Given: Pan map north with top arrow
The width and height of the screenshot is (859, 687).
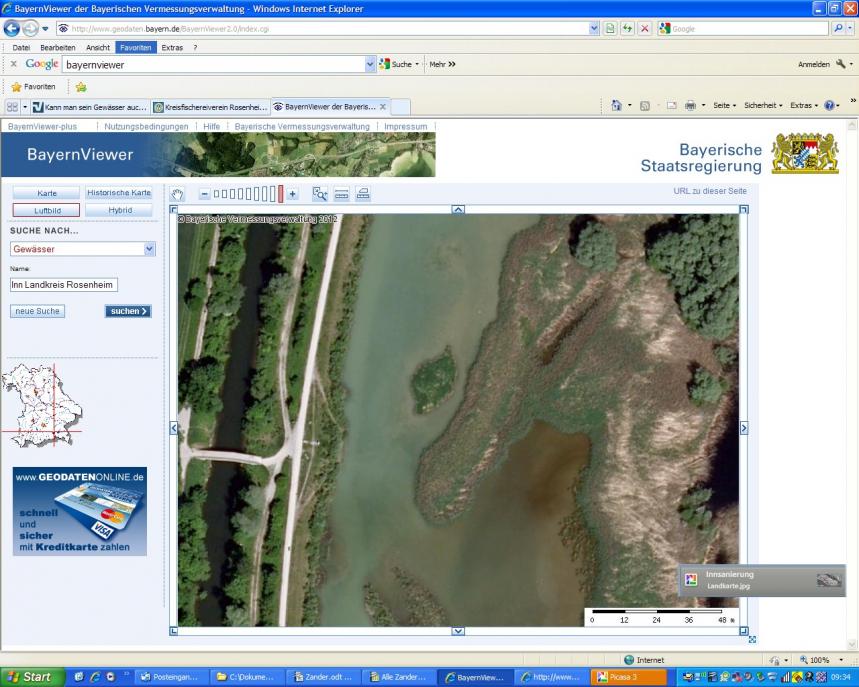Looking at the screenshot, I should click(x=458, y=209).
